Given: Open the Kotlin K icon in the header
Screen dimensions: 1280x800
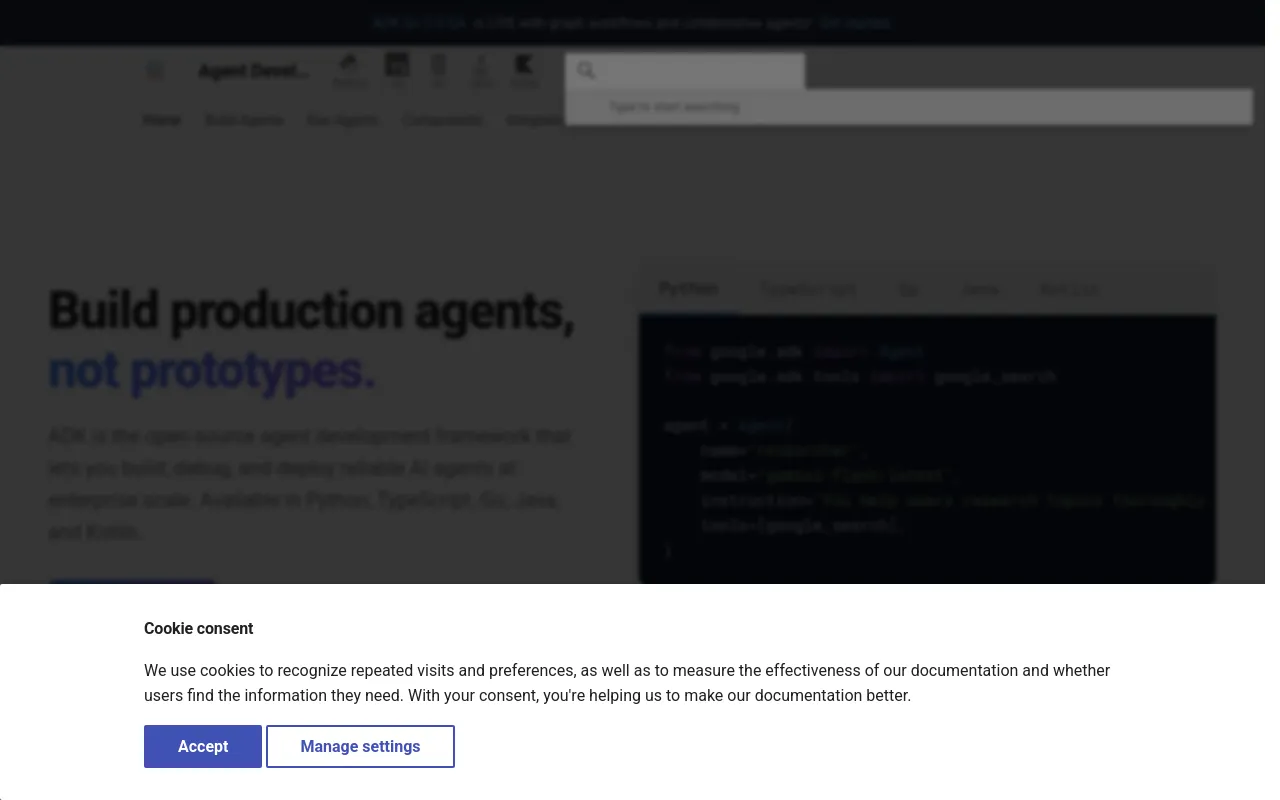Looking at the screenshot, I should [524, 70].
